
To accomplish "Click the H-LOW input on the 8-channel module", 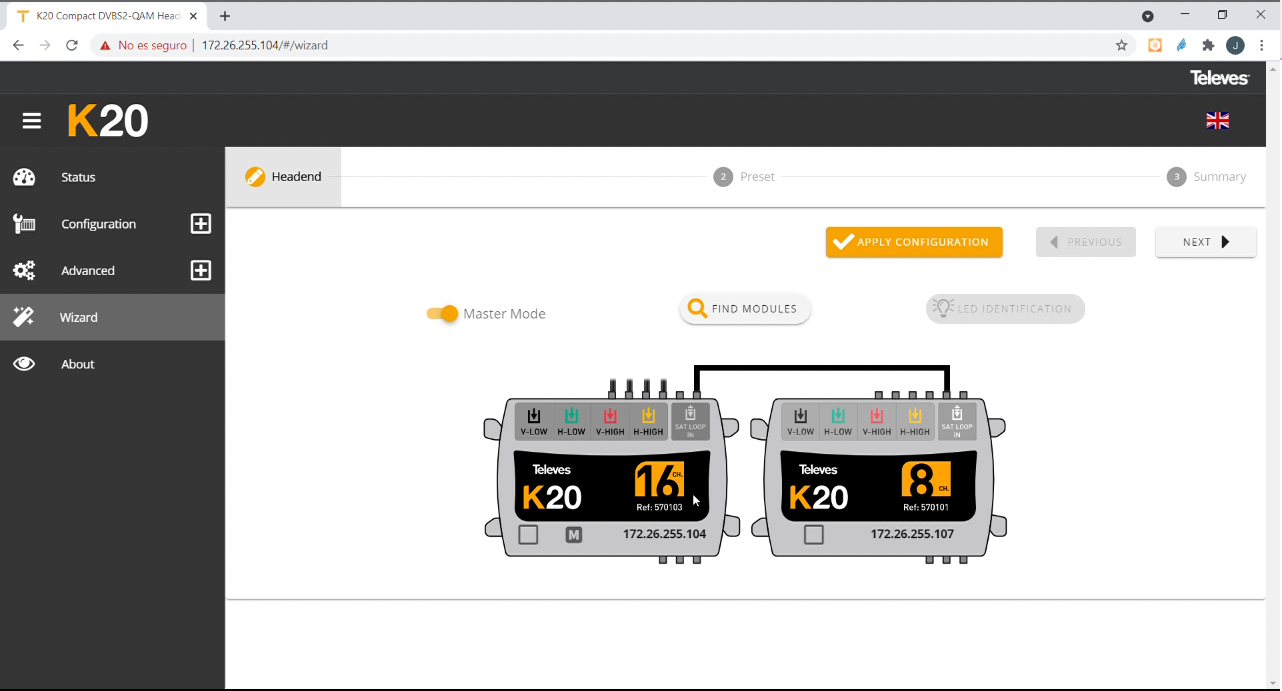I will (838, 421).
